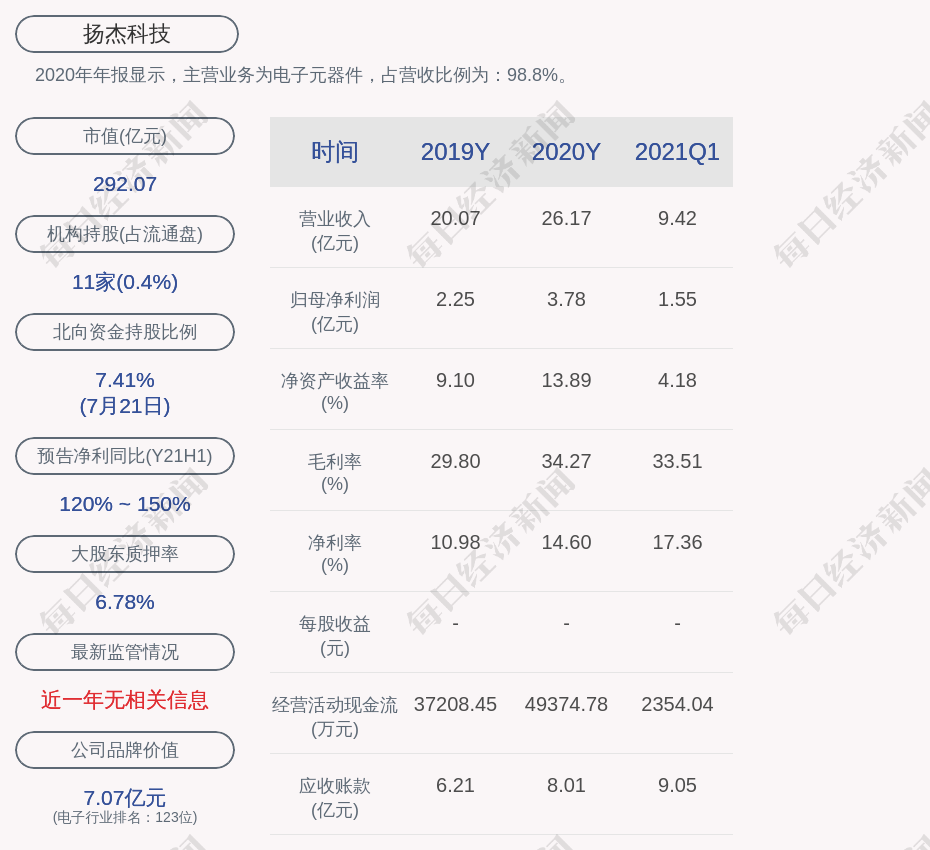Image resolution: width=930 pixels, height=850 pixels.
Task: Select the 公司品牌价值 label pill
Action: 125,750
